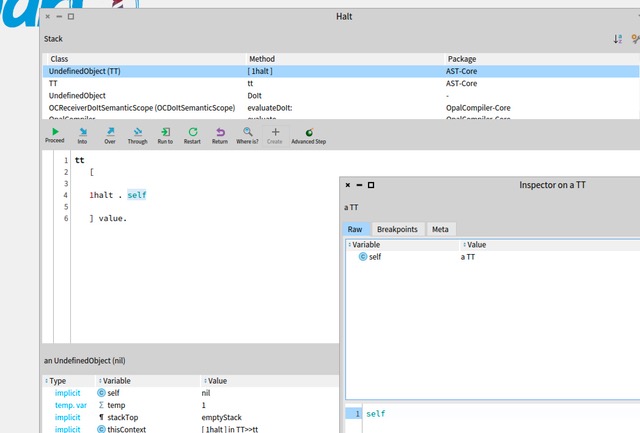Switch to the Breakpoints tab
The height and width of the screenshot is (433, 640).
point(397,229)
